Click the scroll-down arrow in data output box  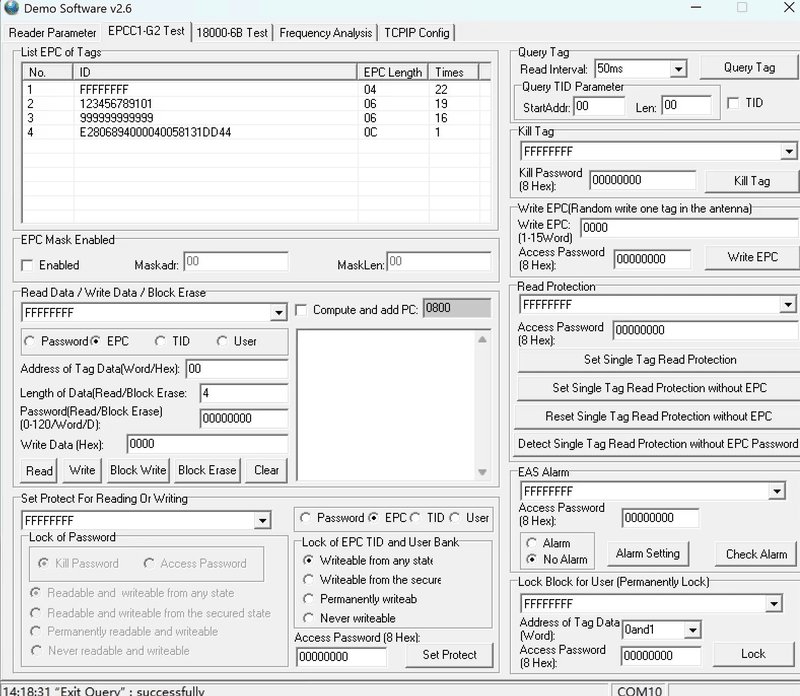click(482, 472)
